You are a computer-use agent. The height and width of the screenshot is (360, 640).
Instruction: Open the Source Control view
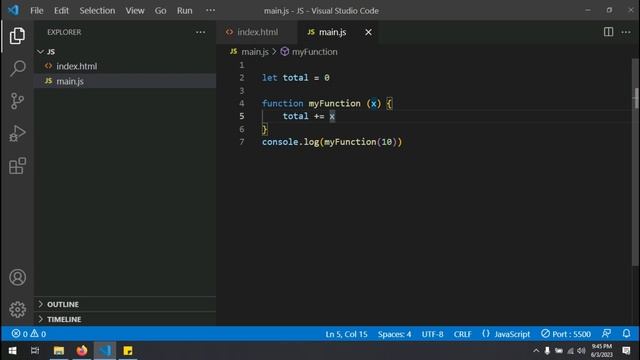pos(17,101)
